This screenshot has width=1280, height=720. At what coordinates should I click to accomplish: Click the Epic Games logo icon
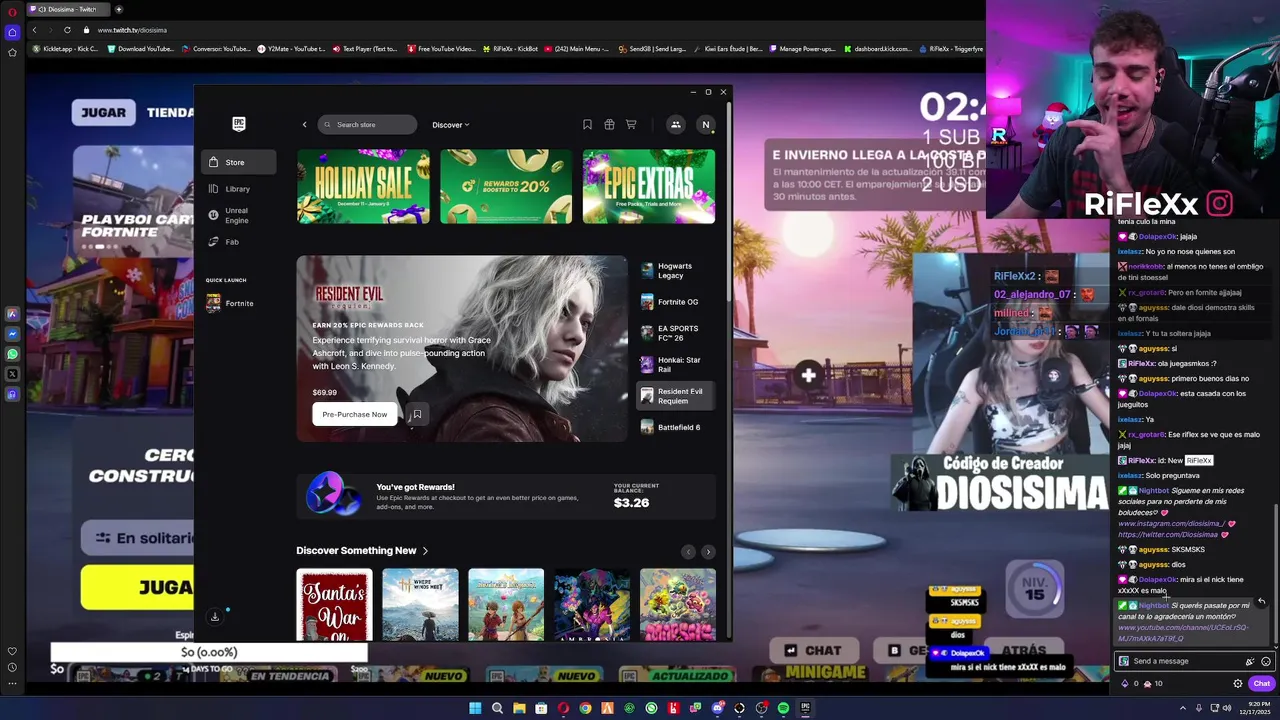[x=239, y=124]
